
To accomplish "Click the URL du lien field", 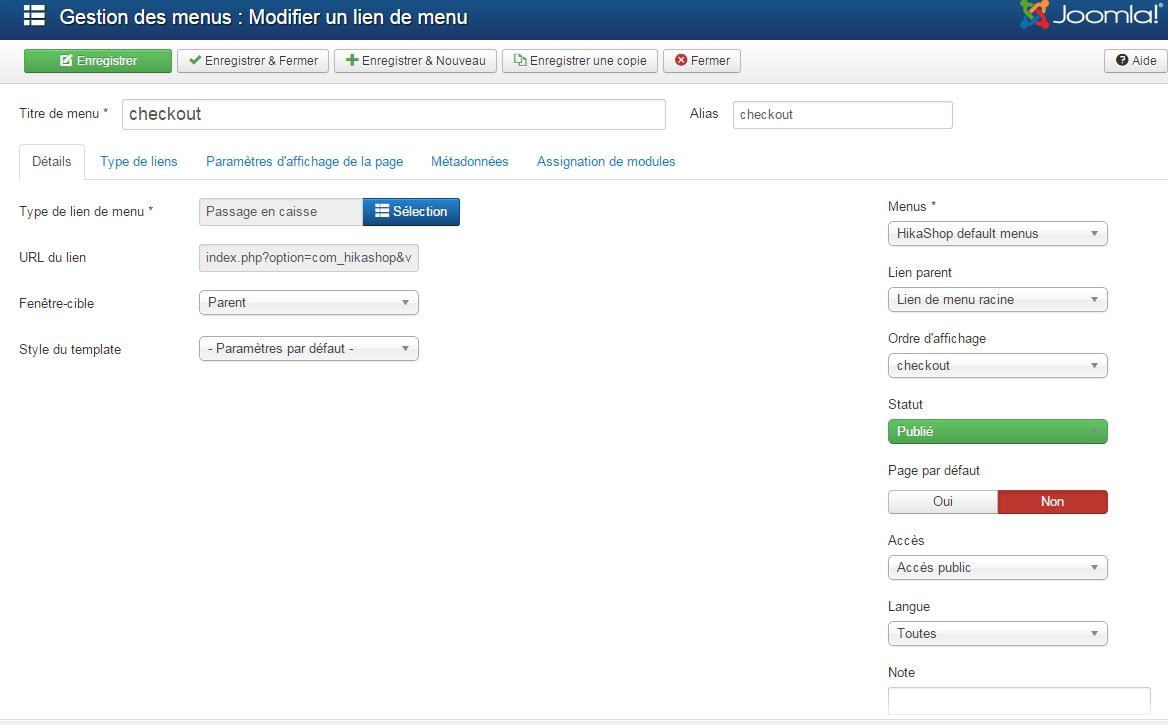I will [x=308, y=258].
